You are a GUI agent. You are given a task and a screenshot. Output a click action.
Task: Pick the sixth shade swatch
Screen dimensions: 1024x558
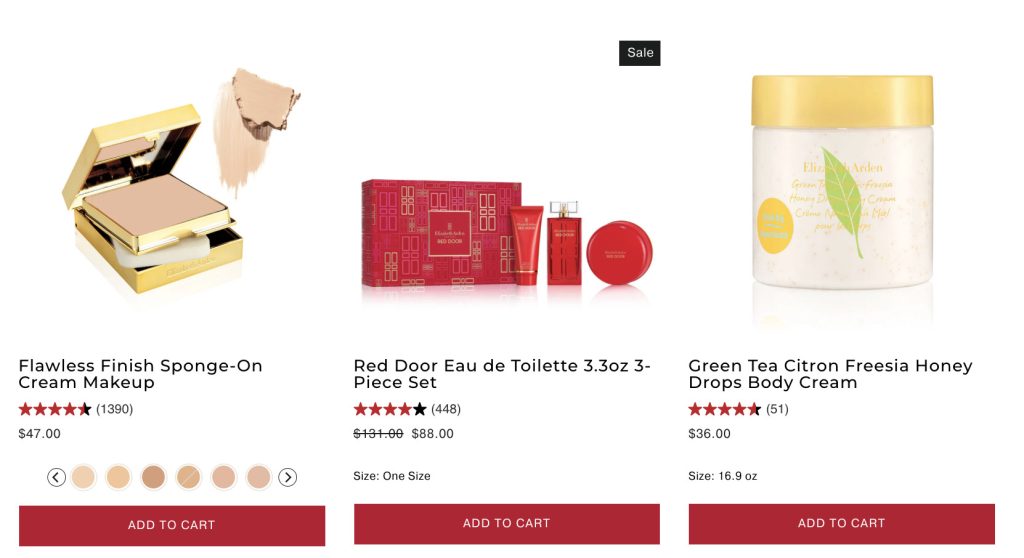point(259,478)
